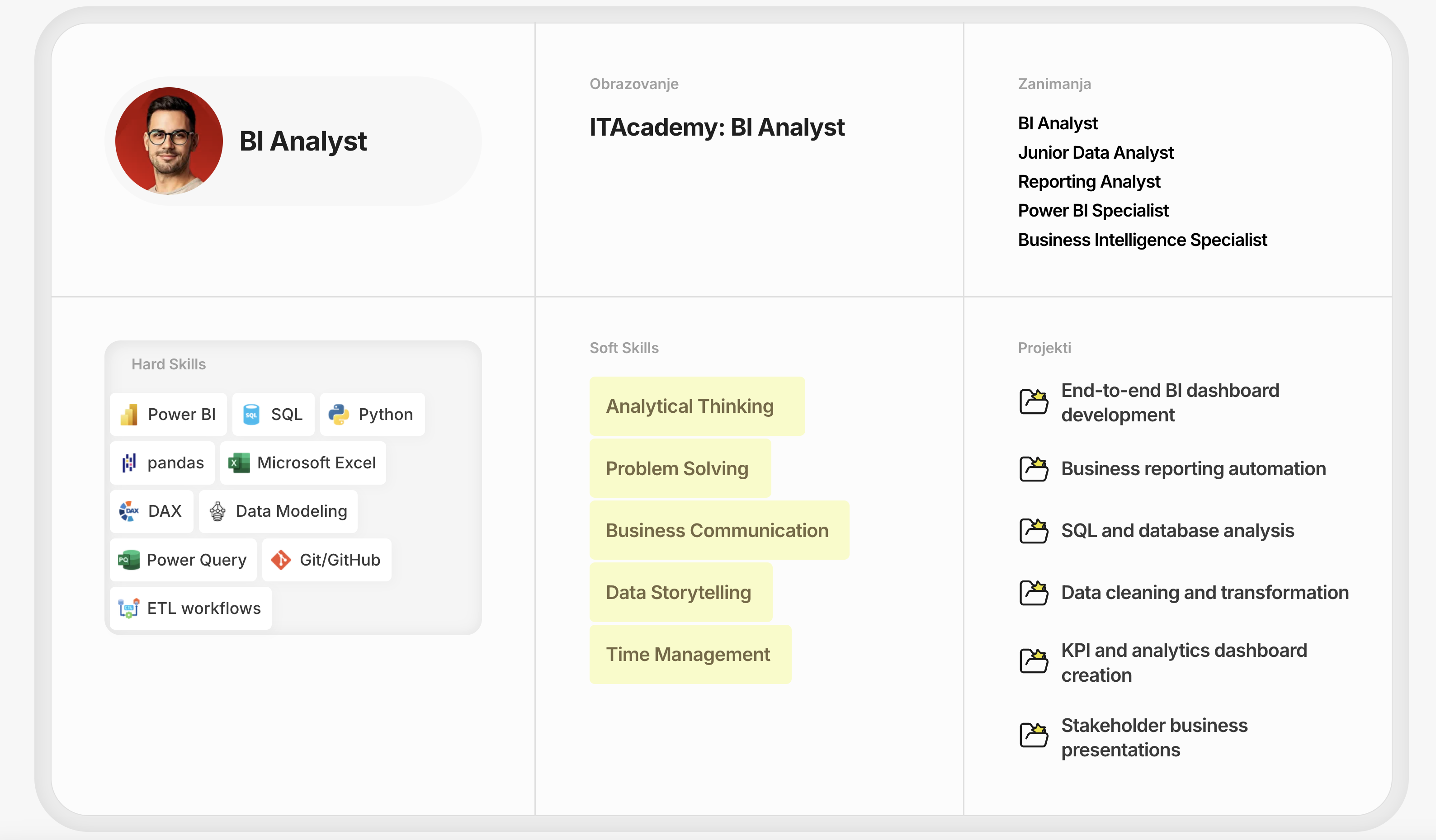Image resolution: width=1436 pixels, height=840 pixels.
Task: Click folder icon beside Business reporting automation
Action: tap(1034, 468)
